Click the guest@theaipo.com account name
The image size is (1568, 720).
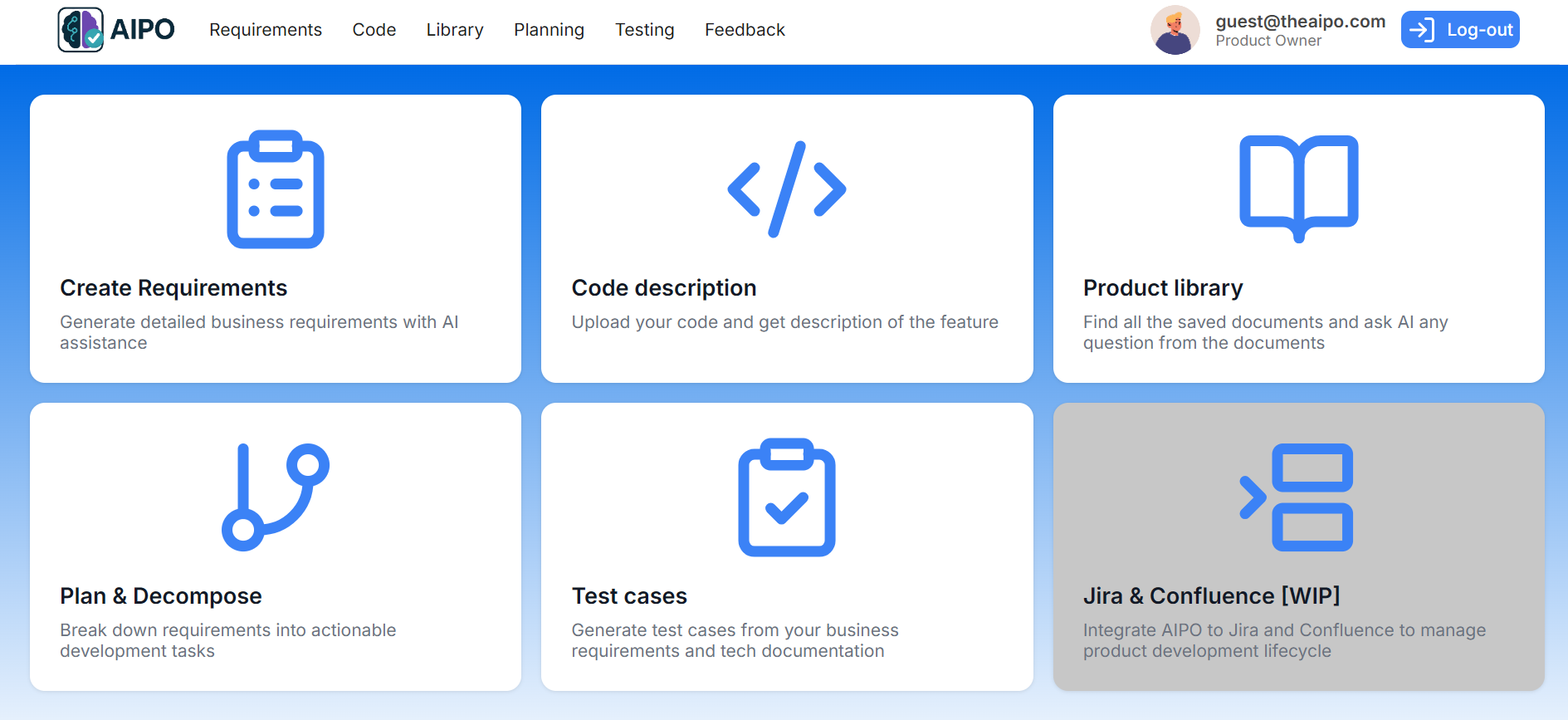1300,22
